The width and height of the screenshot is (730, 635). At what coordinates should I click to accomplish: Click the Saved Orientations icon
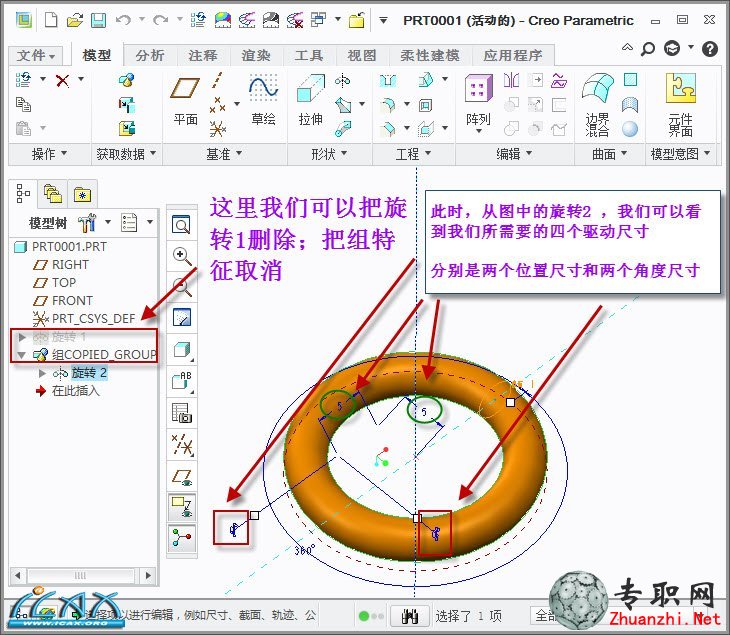[182, 380]
